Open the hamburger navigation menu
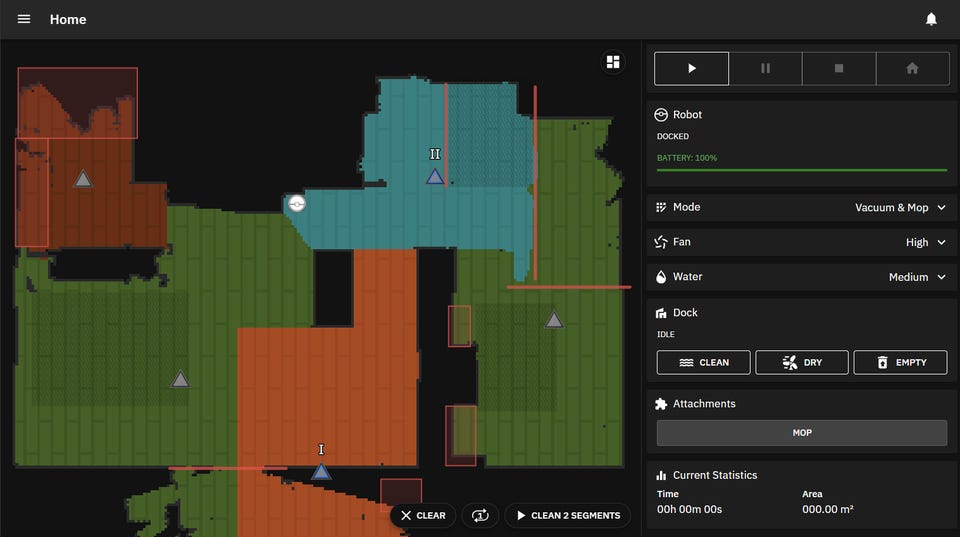The width and height of the screenshot is (960, 537). tap(24, 19)
